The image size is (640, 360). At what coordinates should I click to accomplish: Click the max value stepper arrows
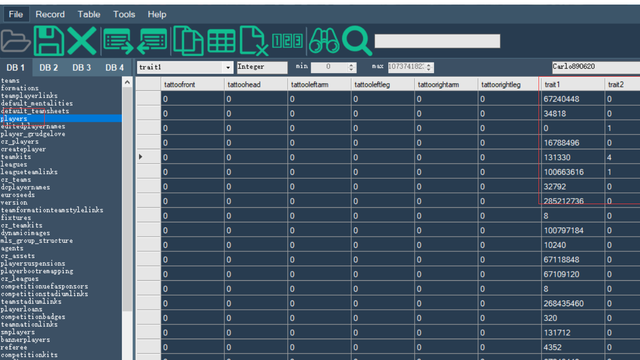tap(429, 67)
